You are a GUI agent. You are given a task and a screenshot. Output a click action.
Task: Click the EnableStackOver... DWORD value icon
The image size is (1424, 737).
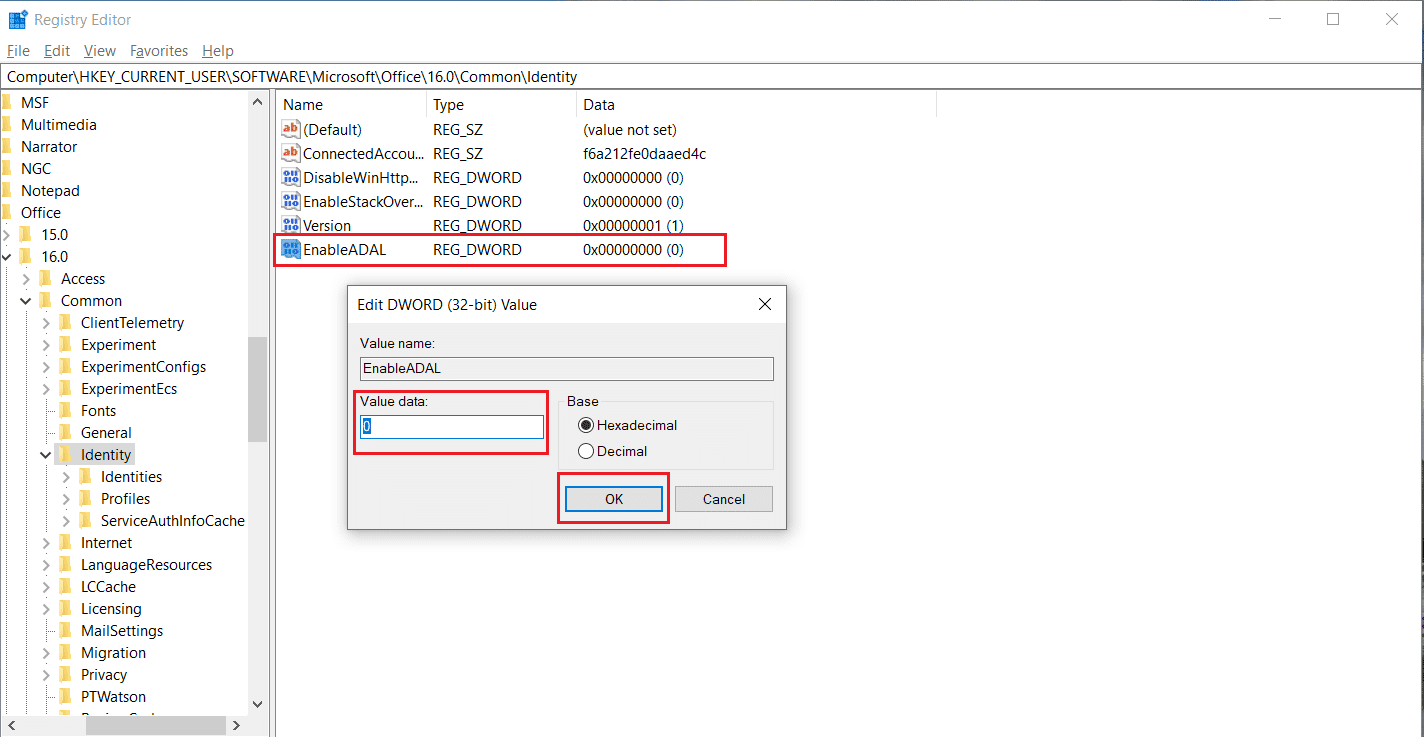tap(291, 201)
